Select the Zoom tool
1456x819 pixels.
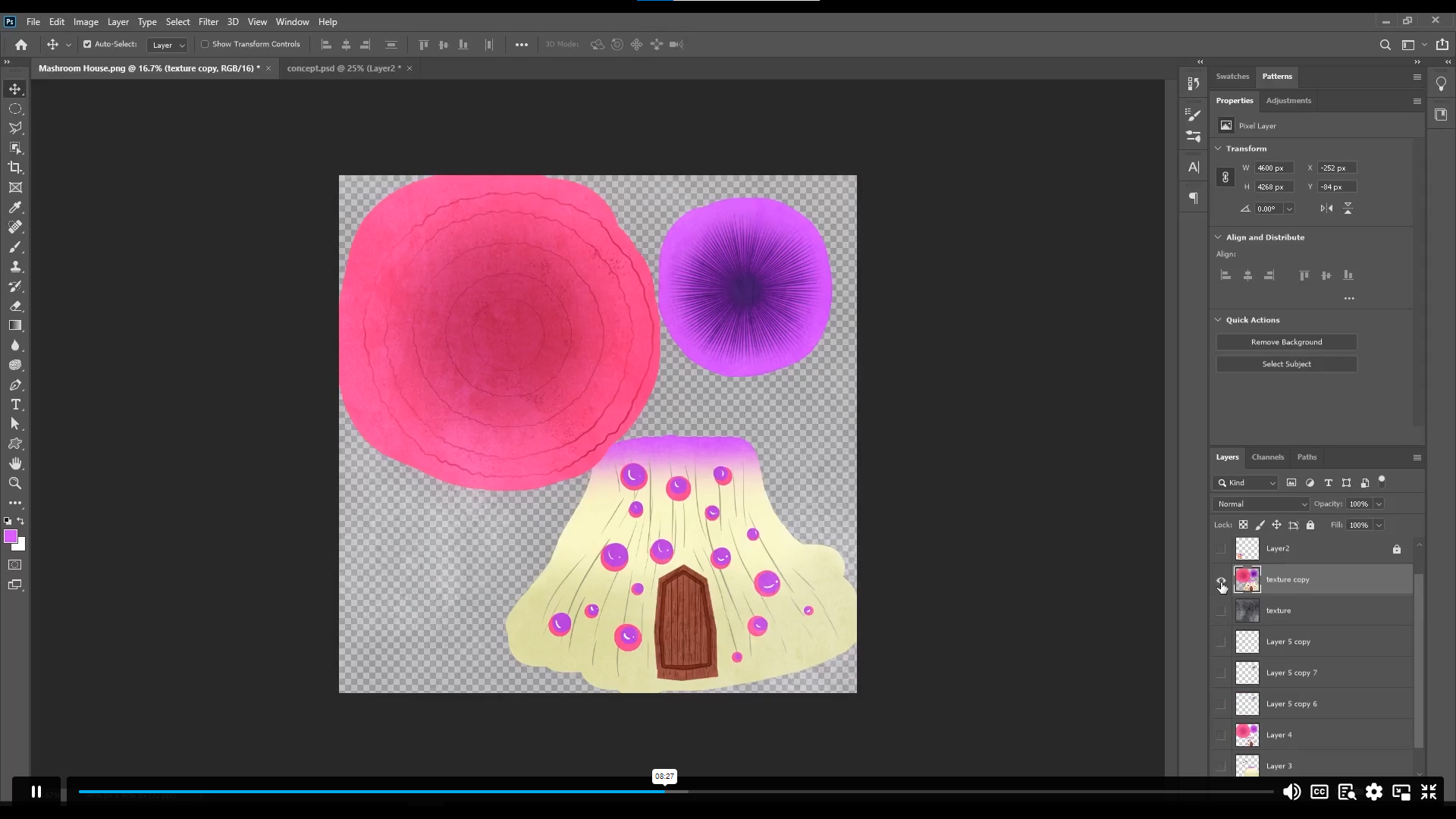(15, 483)
